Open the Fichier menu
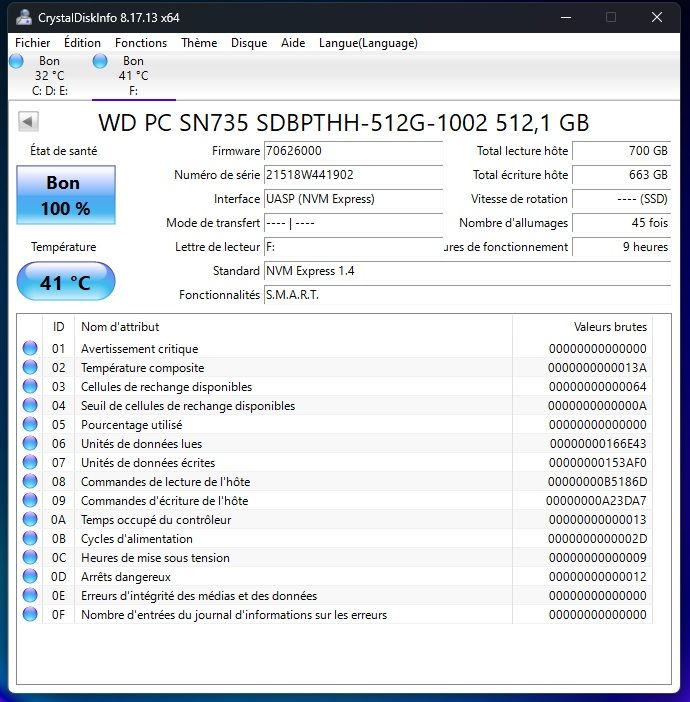The height and width of the screenshot is (702, 690). pos(32,43)
